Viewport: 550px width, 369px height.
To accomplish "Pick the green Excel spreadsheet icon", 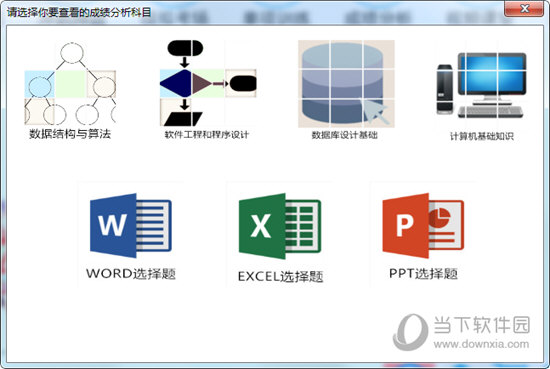I will coord(280,226).
